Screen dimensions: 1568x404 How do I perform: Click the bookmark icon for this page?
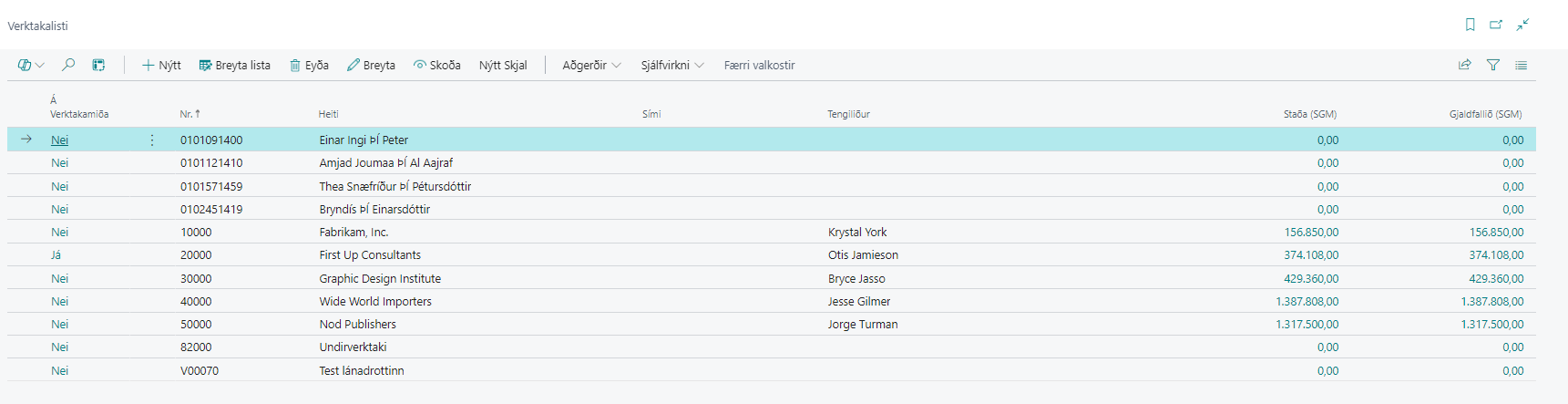point(1470,25)
